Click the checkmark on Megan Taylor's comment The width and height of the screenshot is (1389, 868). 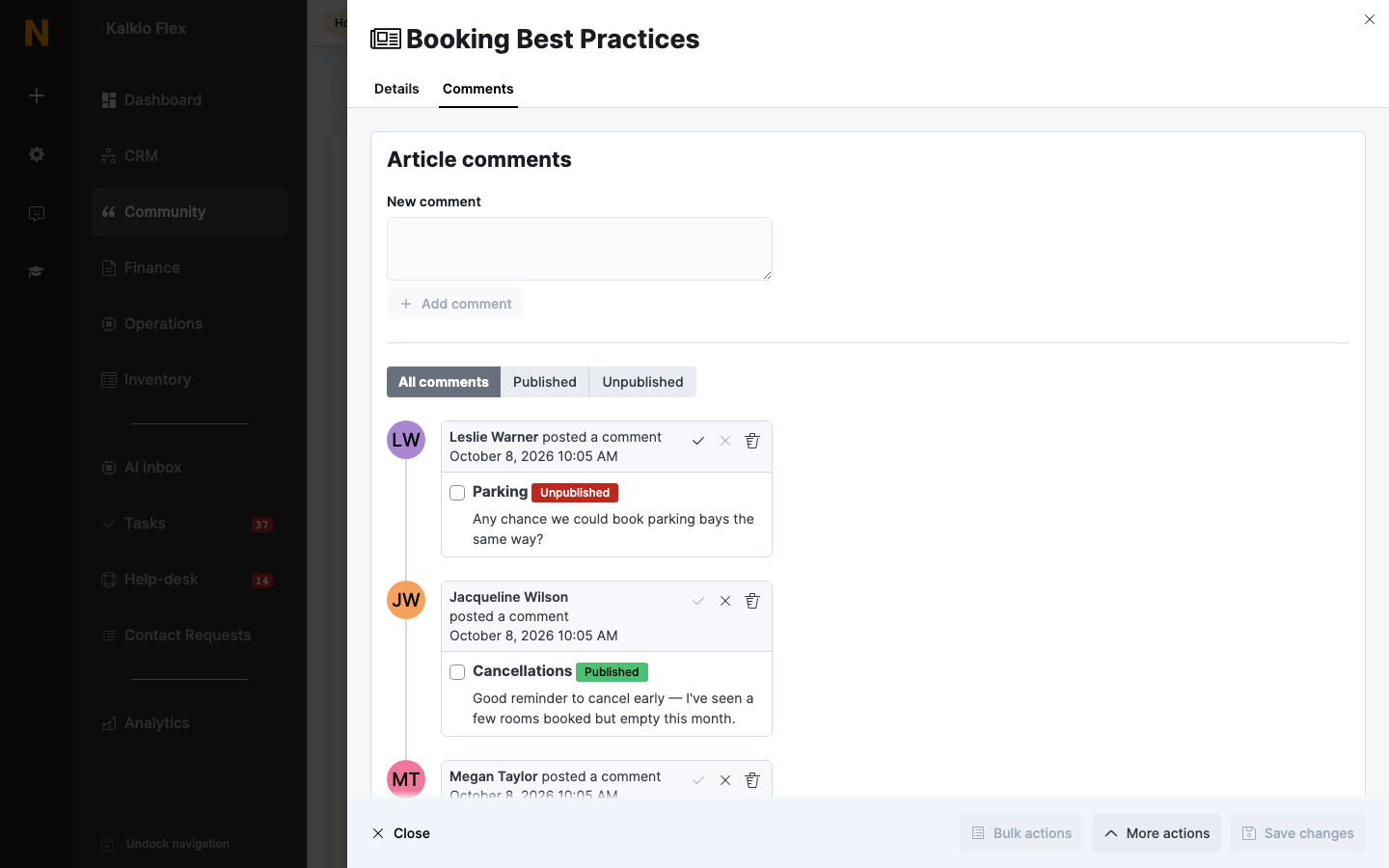tap(698, 780)
